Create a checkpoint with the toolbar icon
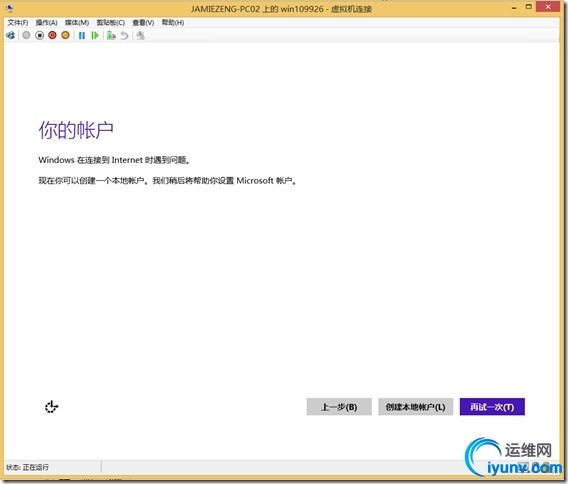The width and height of the screenshot is (568, 484). [111, 36]
